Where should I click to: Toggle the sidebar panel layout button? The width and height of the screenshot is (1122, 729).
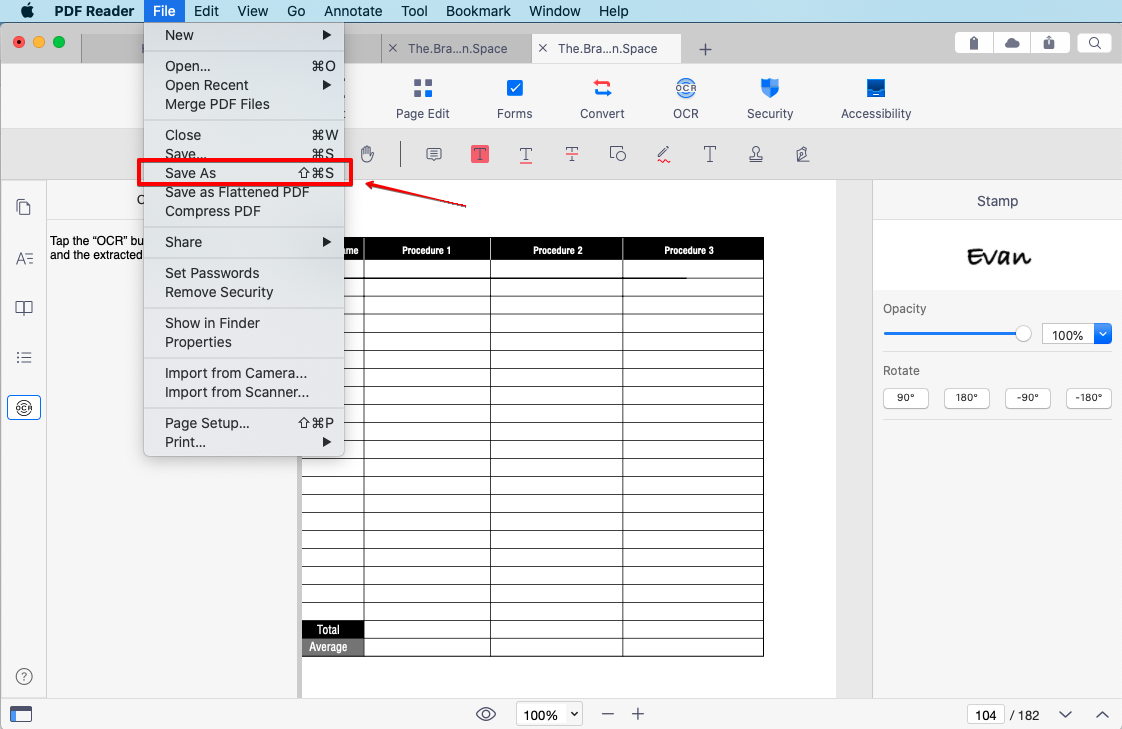(x=21, y=714)
